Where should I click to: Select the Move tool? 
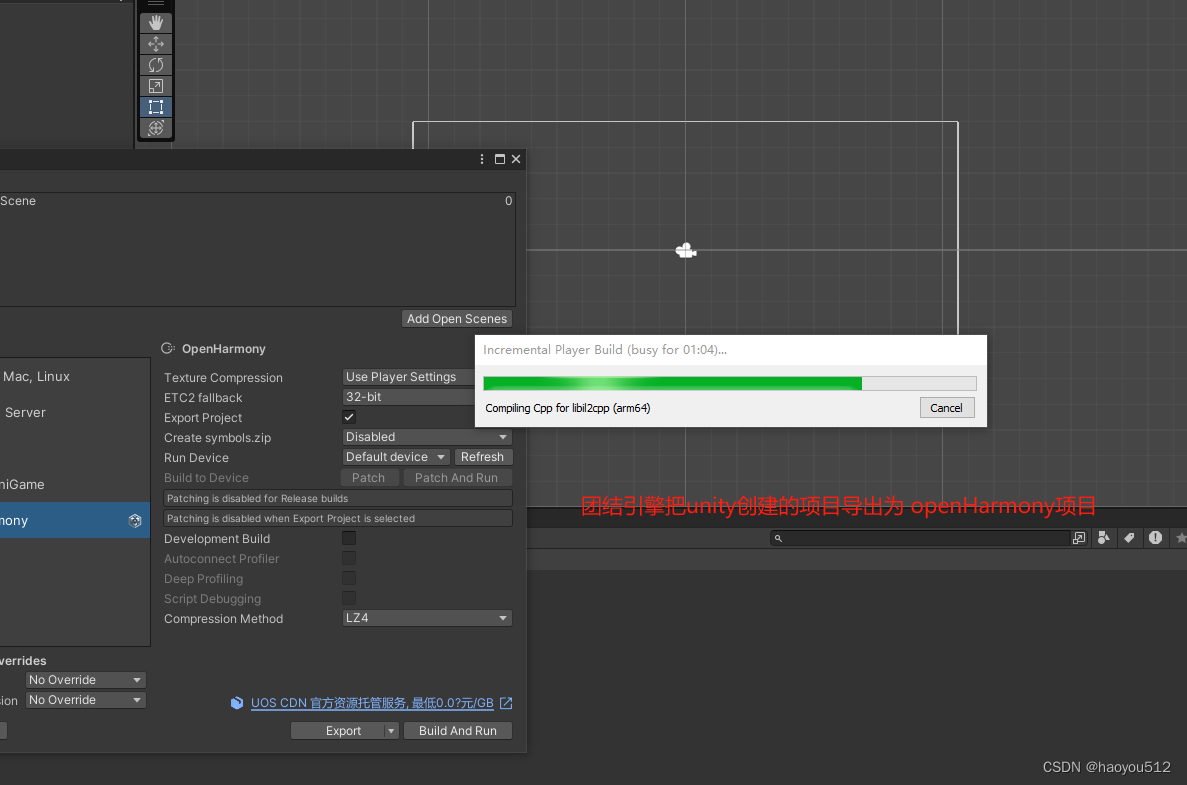pos(155,43)
